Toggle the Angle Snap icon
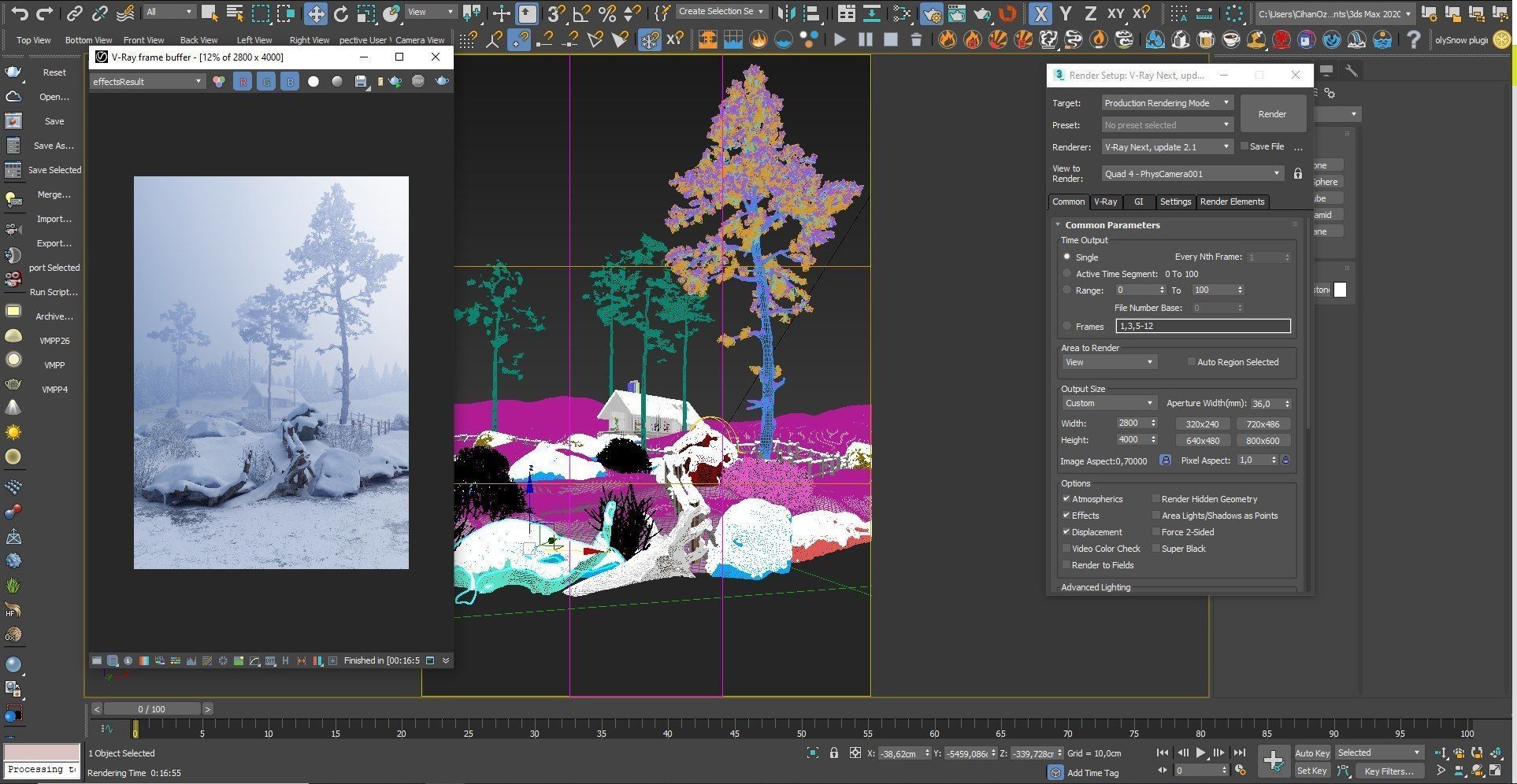 pos(582,13)
